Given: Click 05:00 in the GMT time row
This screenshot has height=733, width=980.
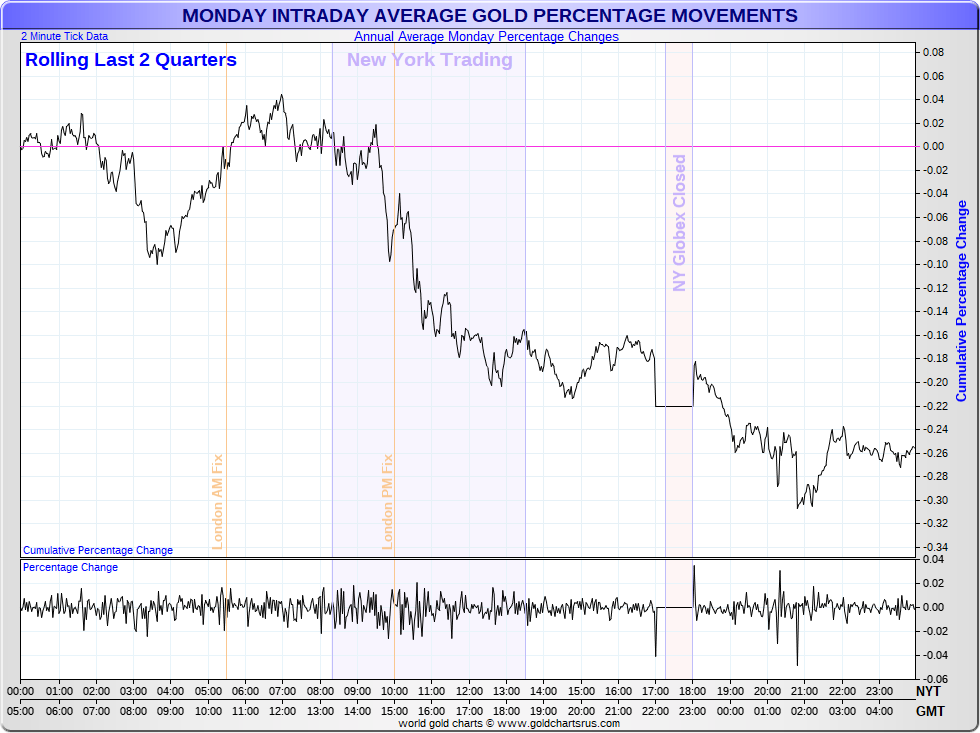Looking at the screenshot, I should pyautogui.click(x=21, y=711).
